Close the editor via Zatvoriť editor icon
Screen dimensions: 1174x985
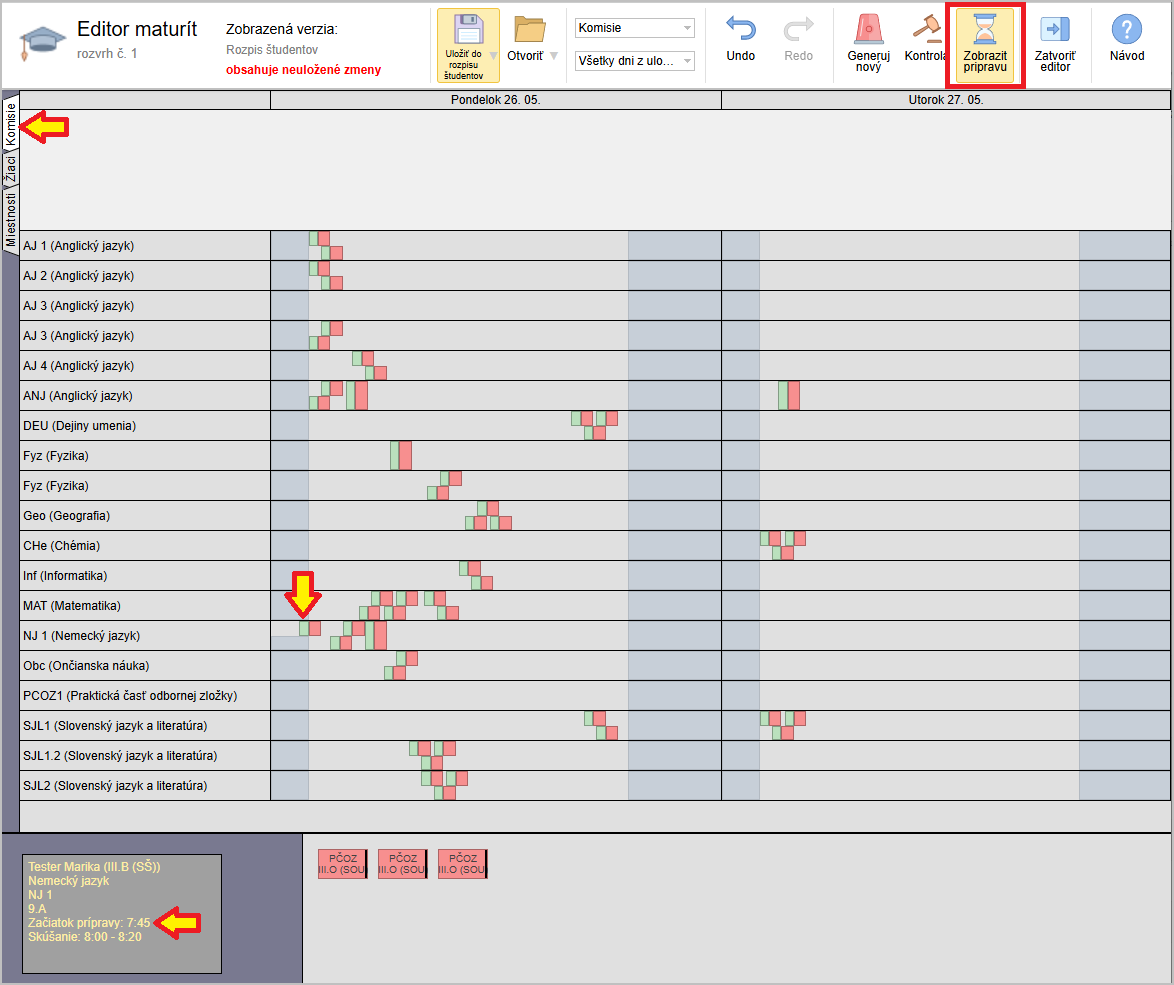pos(1055,29)
